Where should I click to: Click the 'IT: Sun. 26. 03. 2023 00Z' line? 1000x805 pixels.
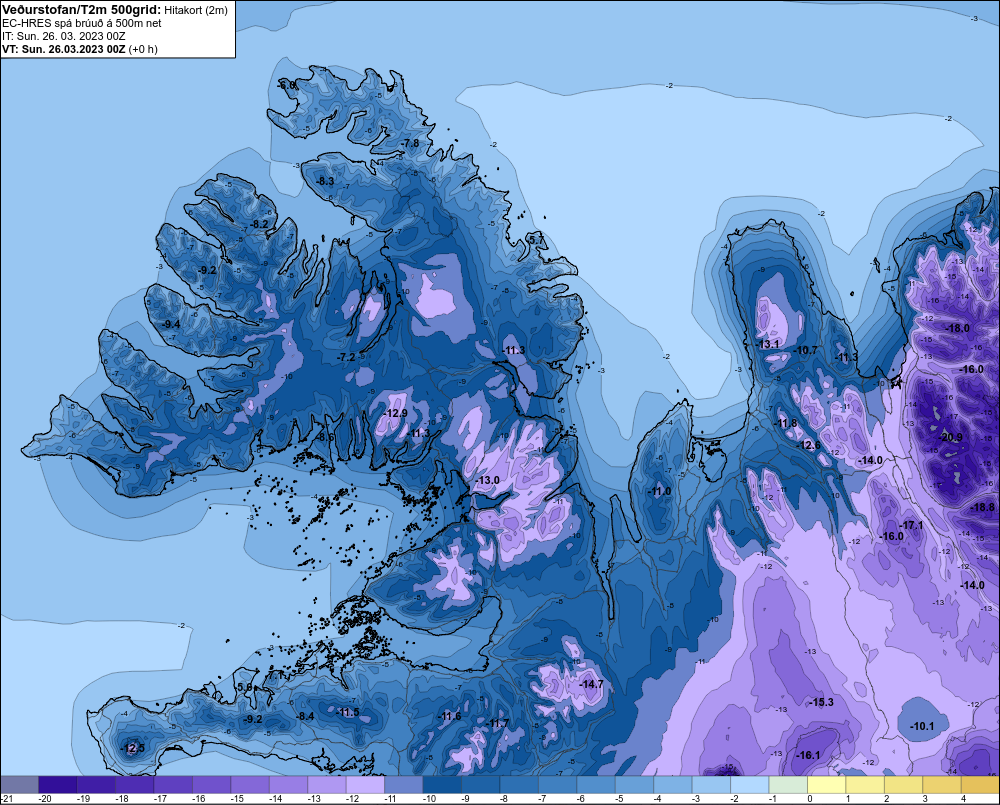(63, 36)
